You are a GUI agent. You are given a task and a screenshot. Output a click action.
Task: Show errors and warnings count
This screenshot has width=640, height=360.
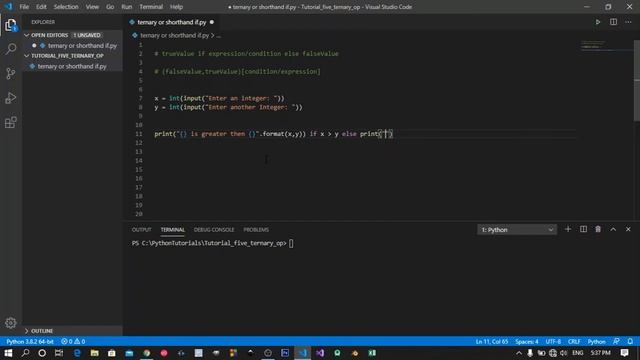73,341
